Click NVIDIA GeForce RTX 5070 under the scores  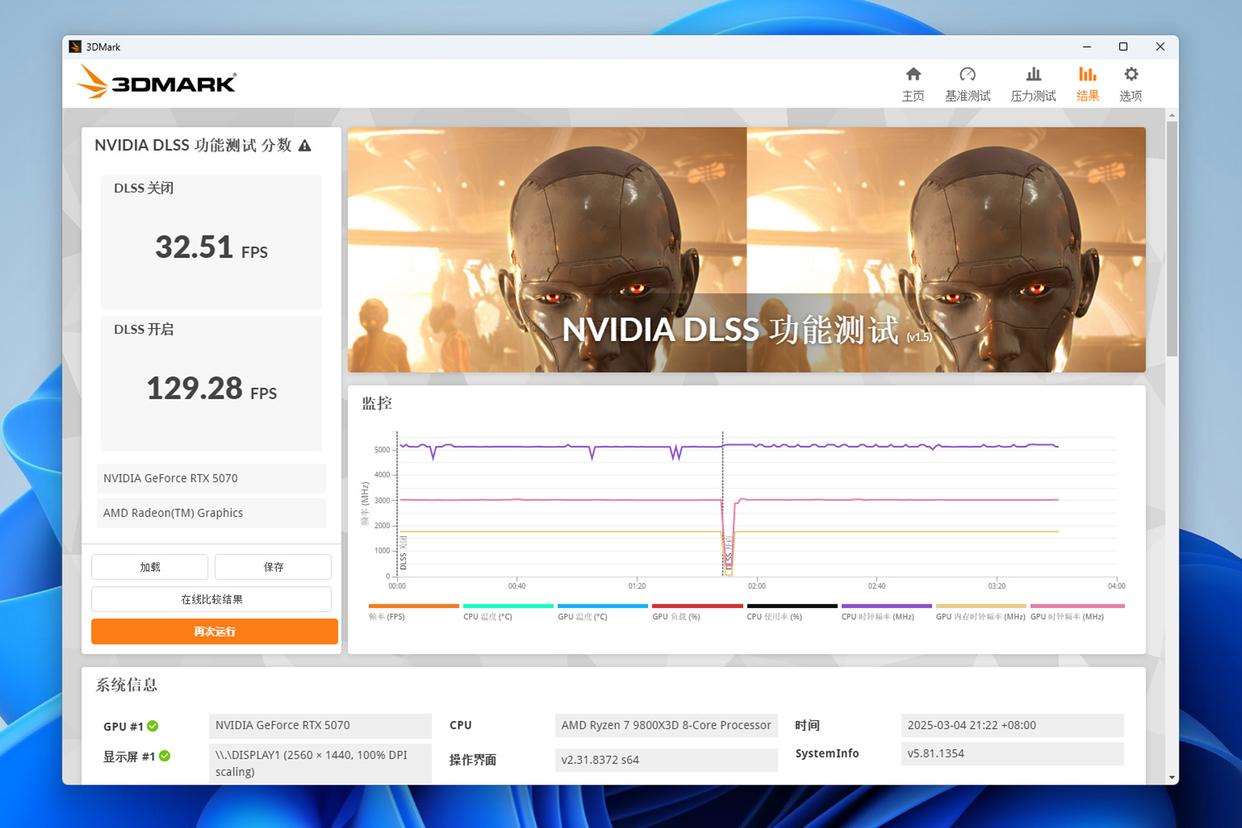tap(211, 478)
